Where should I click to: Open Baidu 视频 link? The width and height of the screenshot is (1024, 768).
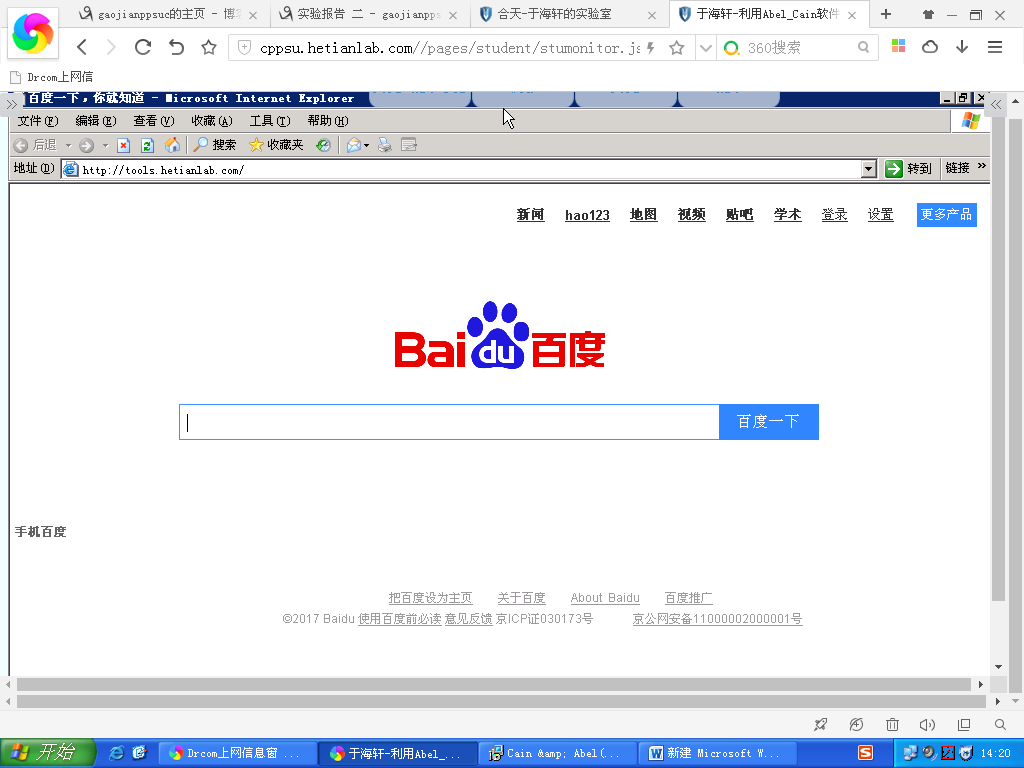click(x=692, y=214)
